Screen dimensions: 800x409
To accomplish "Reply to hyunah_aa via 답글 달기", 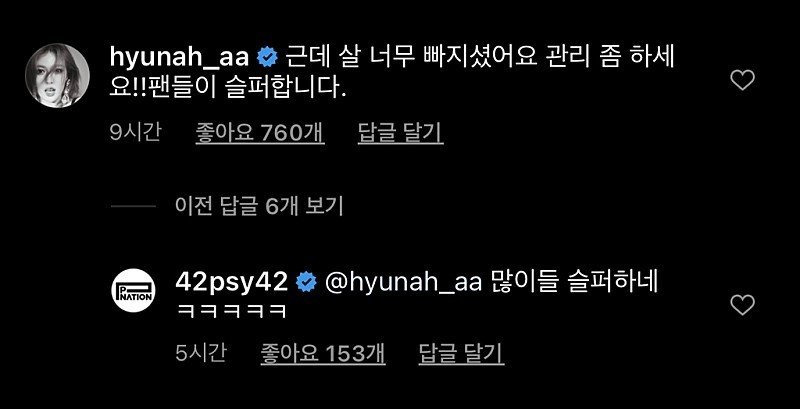I will pyautogui.click(x=400, y=133).
